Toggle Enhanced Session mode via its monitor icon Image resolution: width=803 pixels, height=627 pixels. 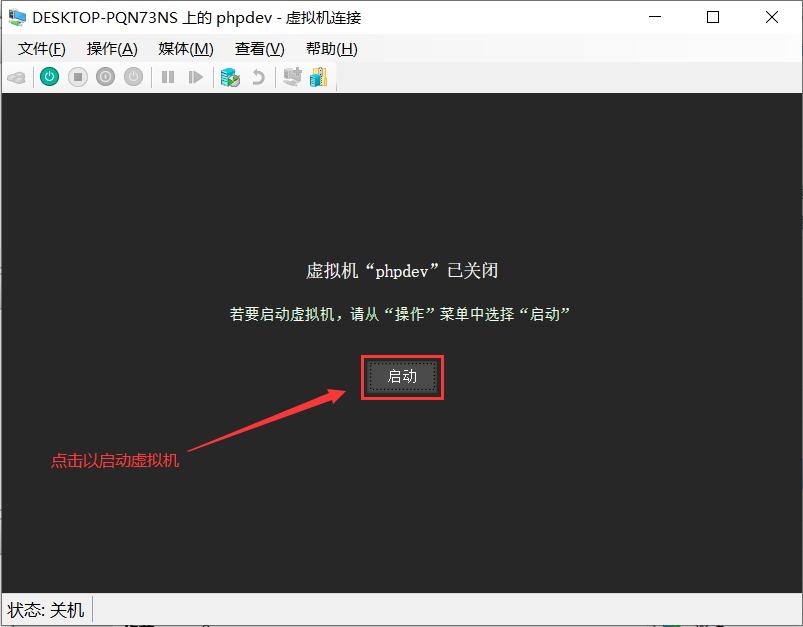click(x=317, y=76)
